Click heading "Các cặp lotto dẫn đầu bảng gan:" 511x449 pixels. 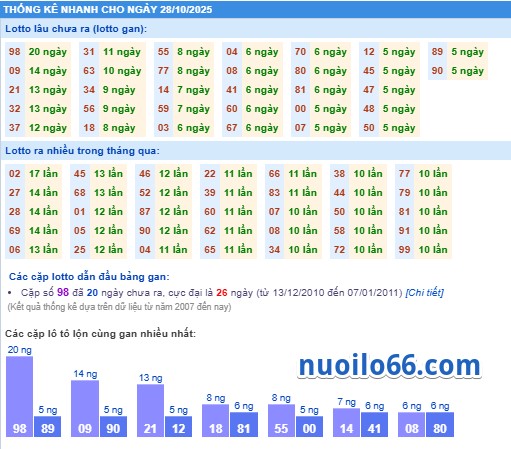(x=89, y=277)
